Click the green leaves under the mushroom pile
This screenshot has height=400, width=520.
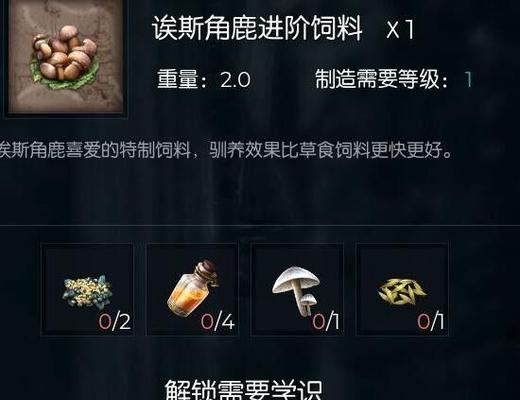[65, 76]
